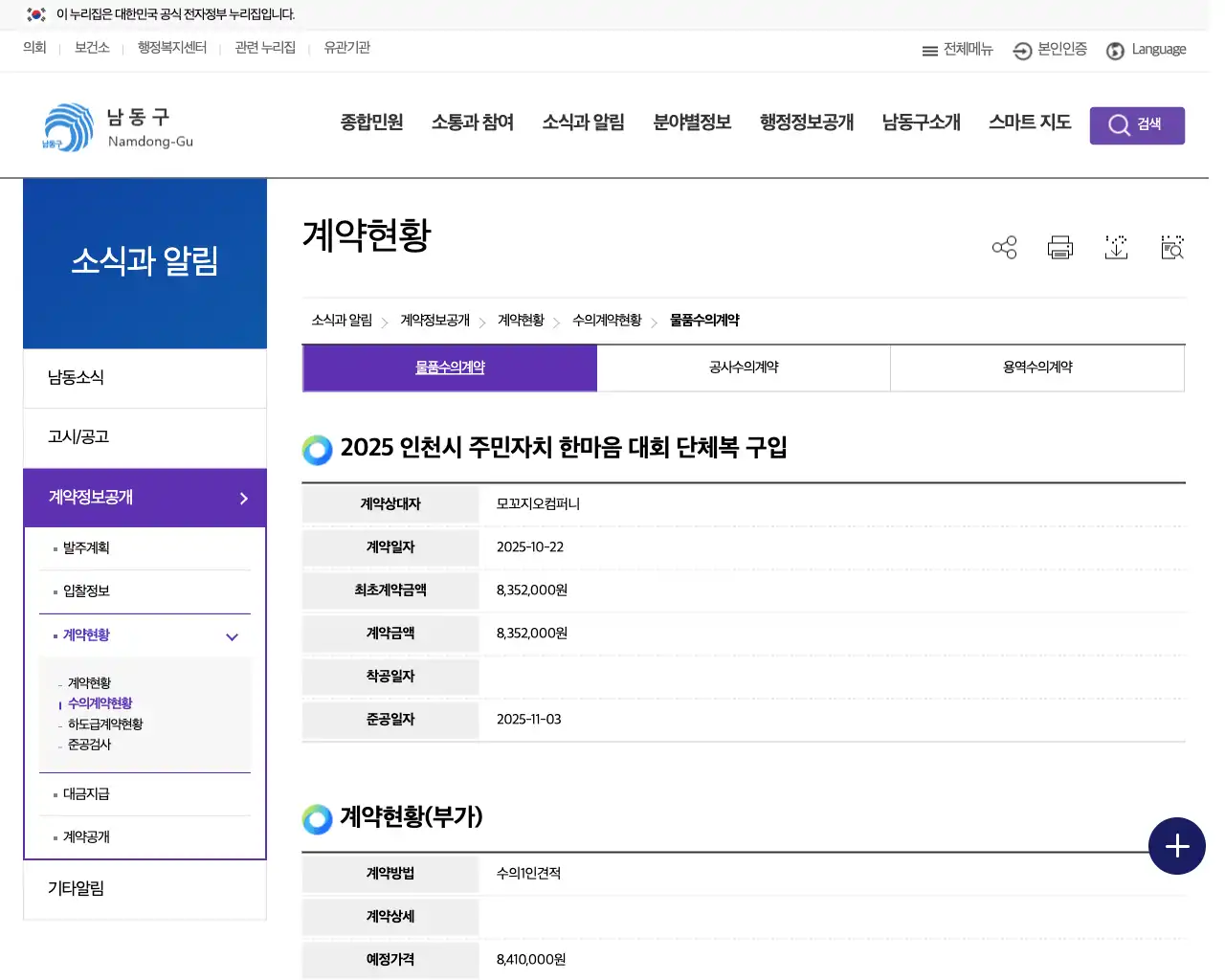Click the Namdong-Gu logo to go home
The width and height of the screenshot is (1225, 980).
pos(115,125)
